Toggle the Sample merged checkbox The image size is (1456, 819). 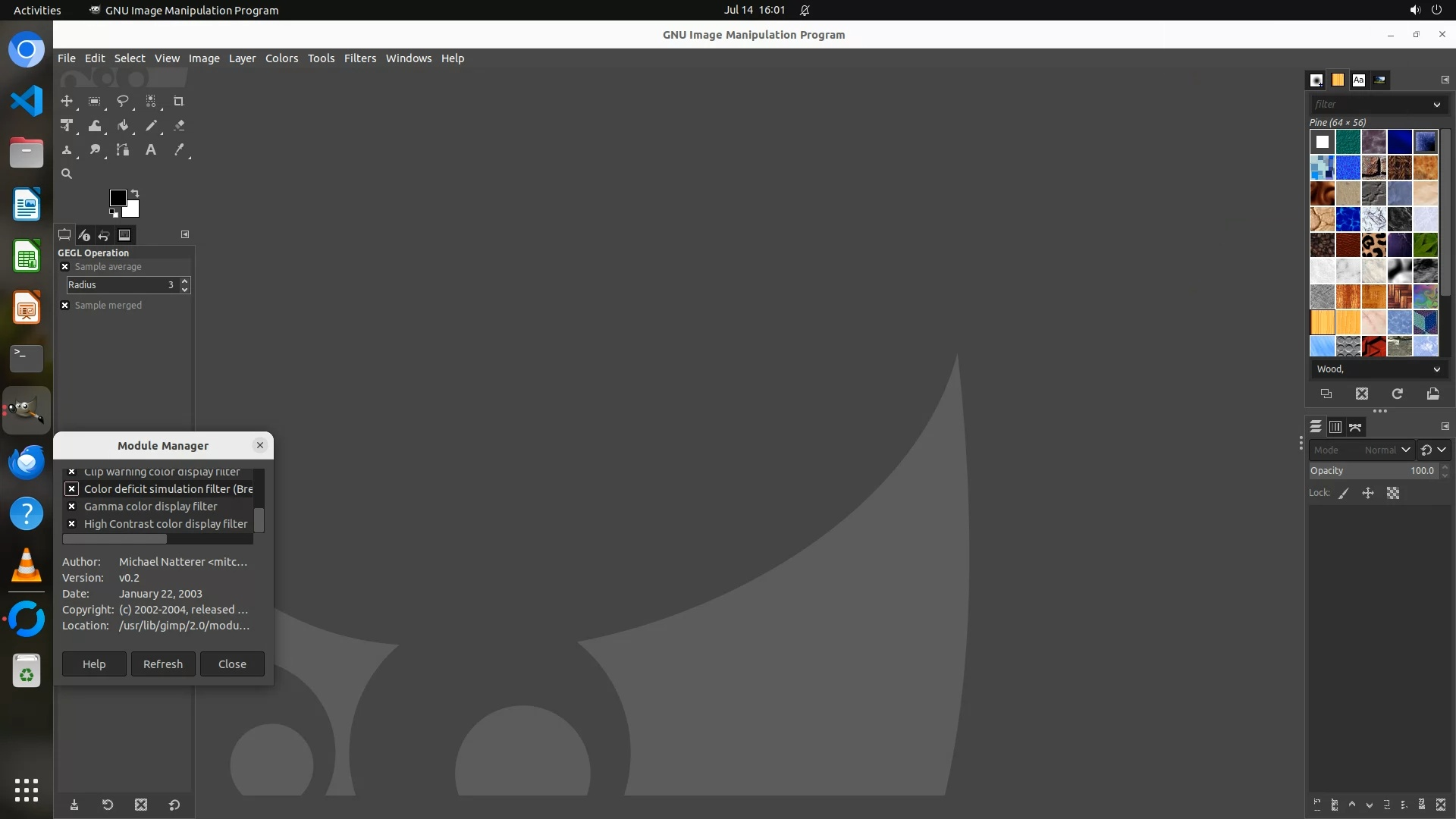[65, 306]
